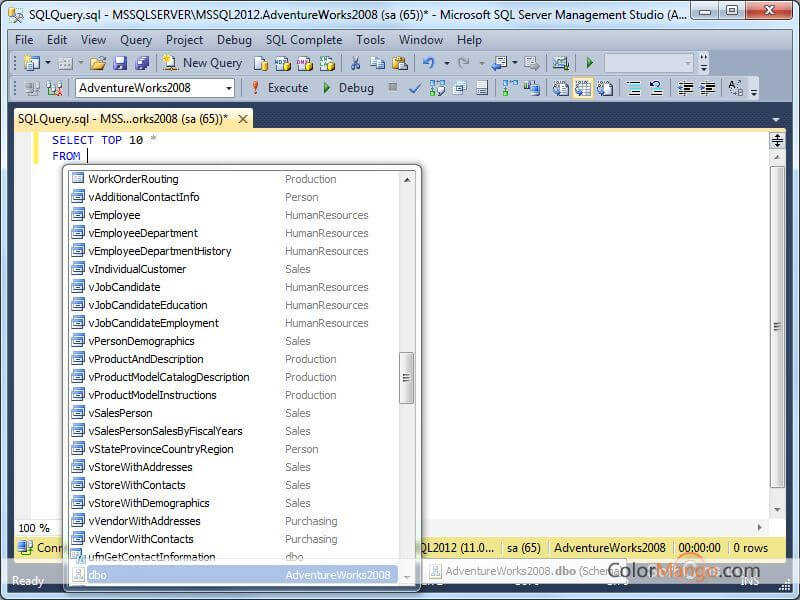Open the Debug menu
The image size is (800, 600).
tap(234, 40)
